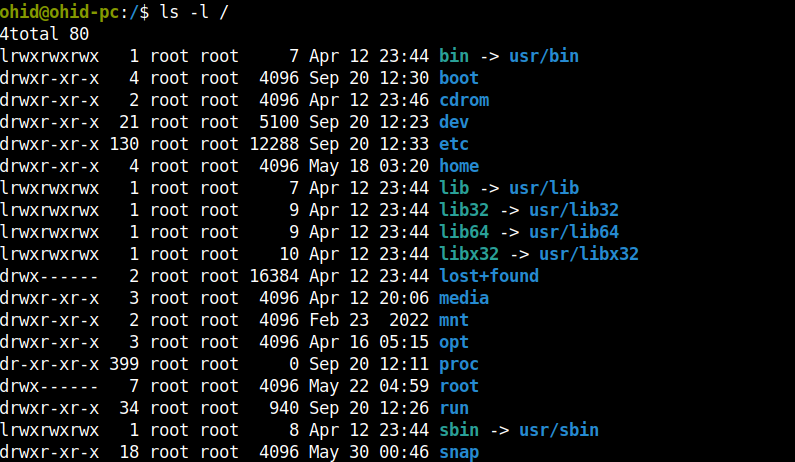Select the proc directory name

click(459, 364)
